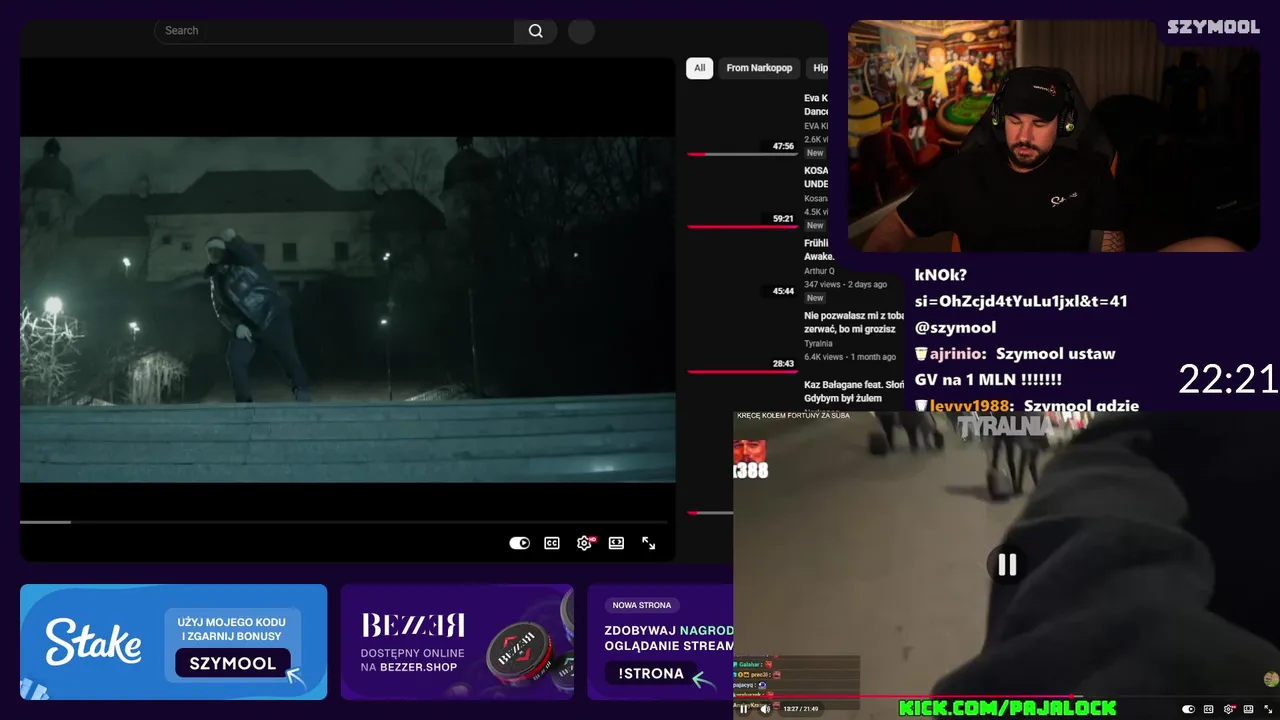
Task: Enter fullscreen on main video player
Action: [x=649, y=543]
